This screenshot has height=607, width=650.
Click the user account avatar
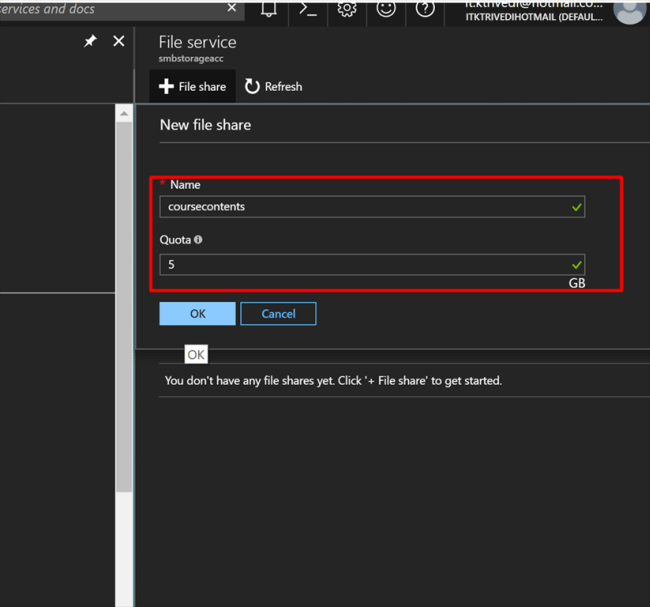(x=630, y=10)
